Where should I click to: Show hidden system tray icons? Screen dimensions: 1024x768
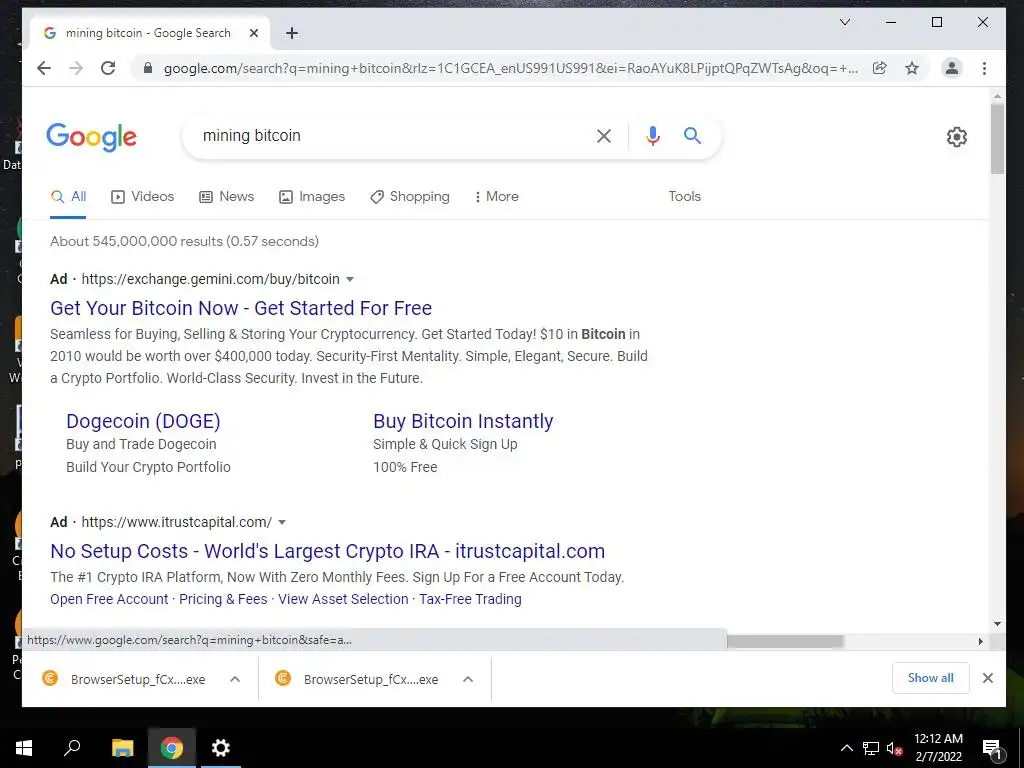point(846,748)
